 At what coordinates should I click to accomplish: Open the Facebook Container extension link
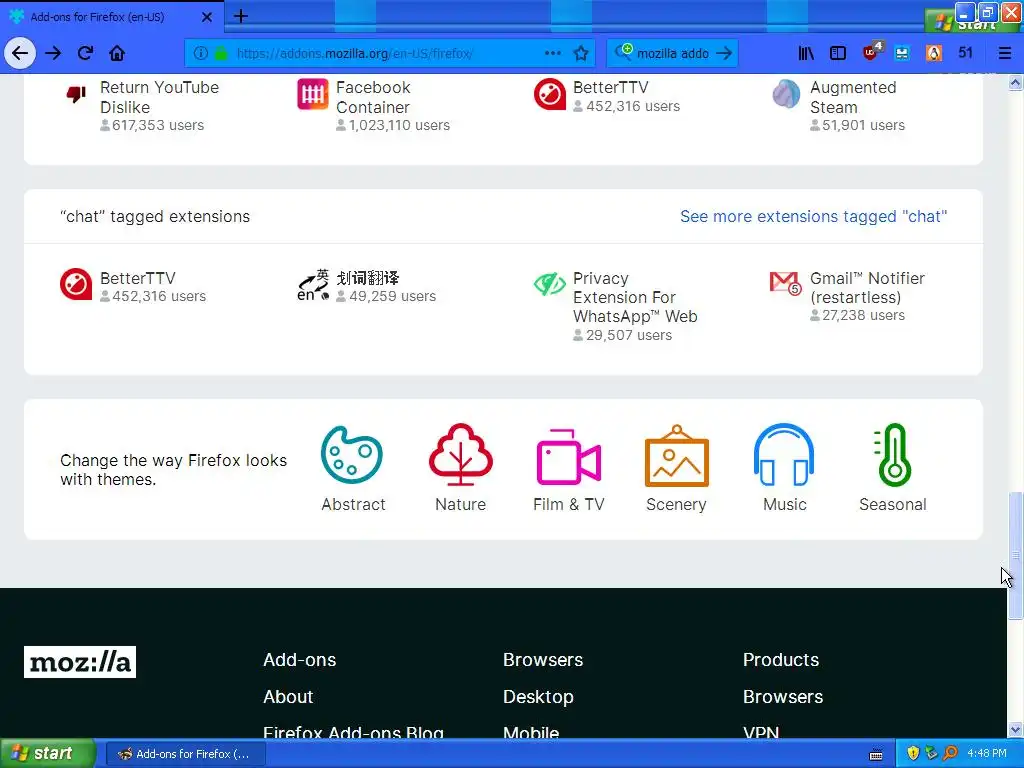tap(373, 97)
